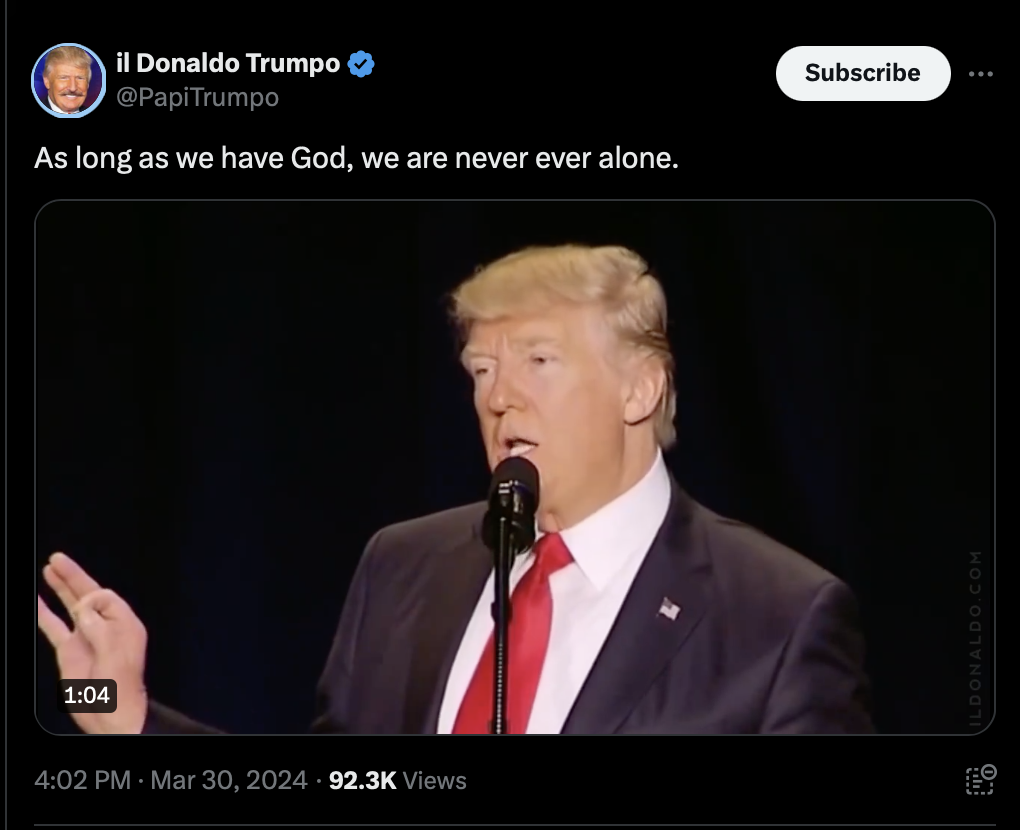Click the Mar 30, 2024 post date
Screen dimensions: 1020x830
coord(229,780)
